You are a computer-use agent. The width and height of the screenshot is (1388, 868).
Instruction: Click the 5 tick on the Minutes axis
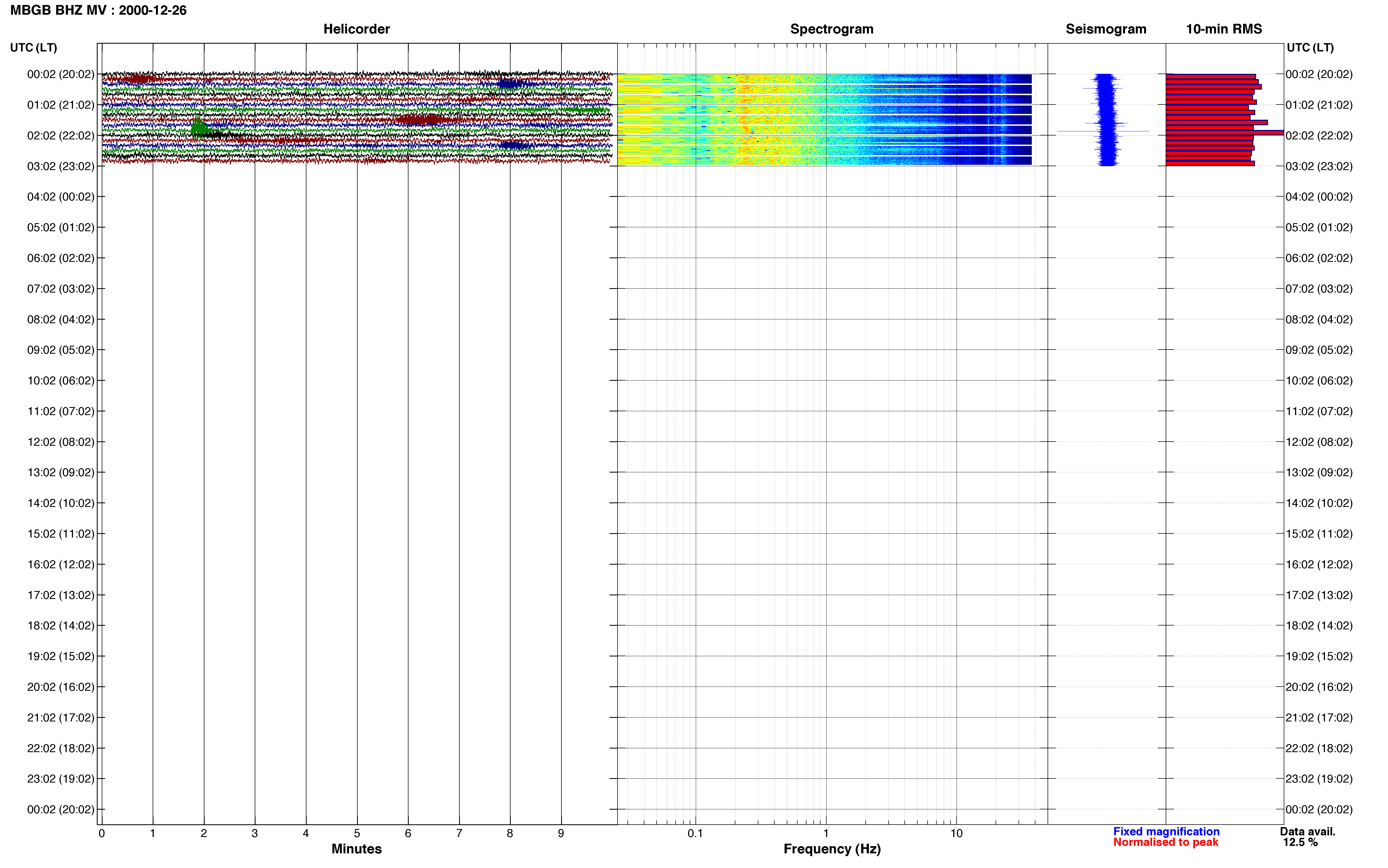[357, 833]
